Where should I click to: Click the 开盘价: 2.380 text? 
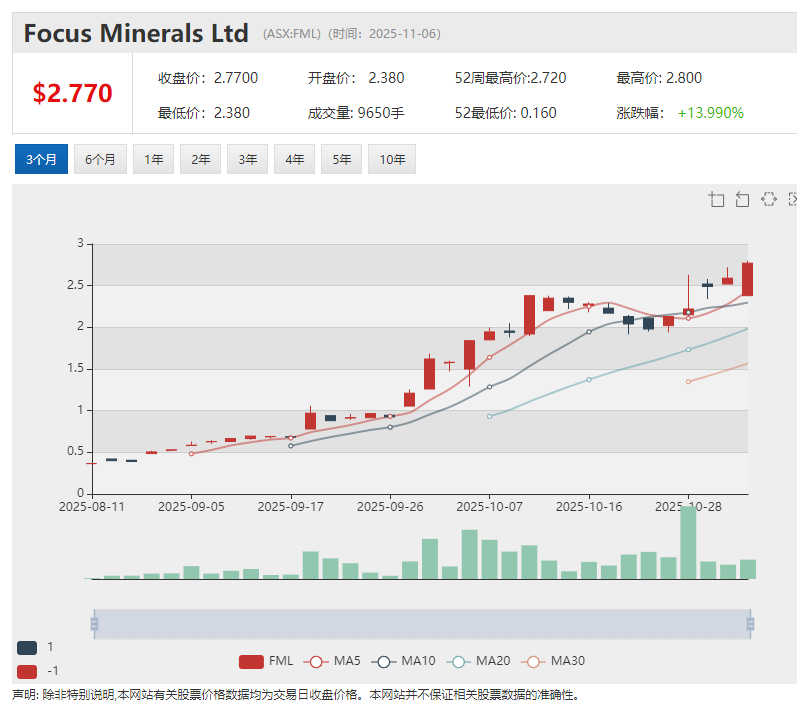pyautogui.click(x=356, y=78)
